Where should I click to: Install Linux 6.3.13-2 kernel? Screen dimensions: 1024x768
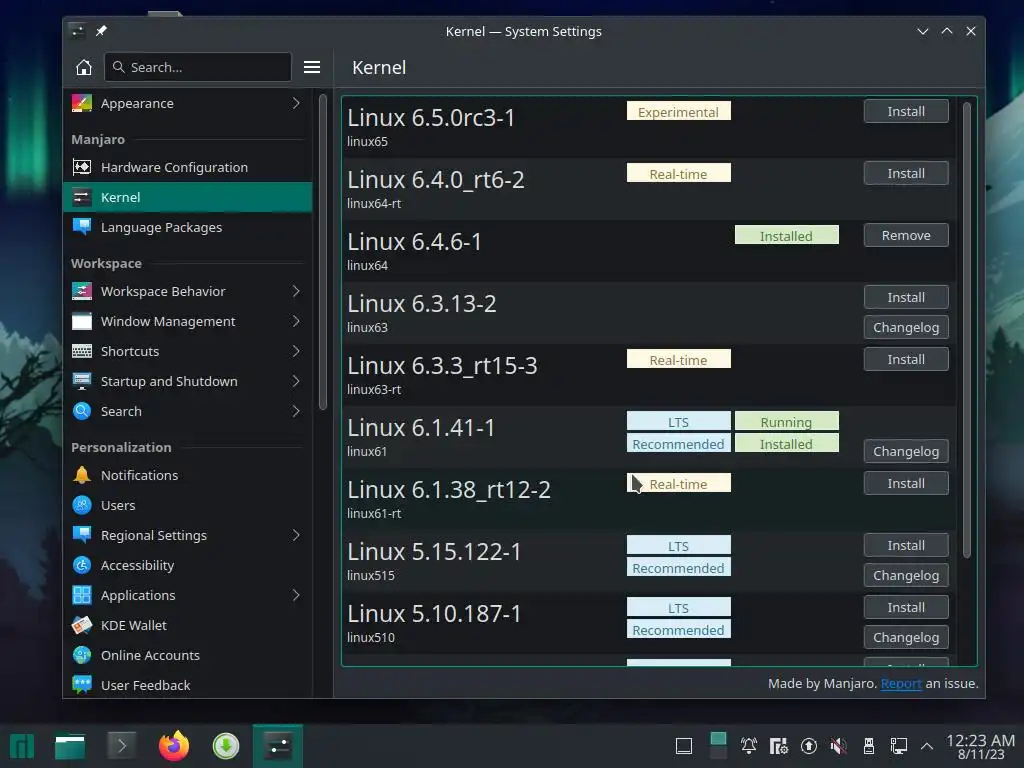[x=906, y=298]
